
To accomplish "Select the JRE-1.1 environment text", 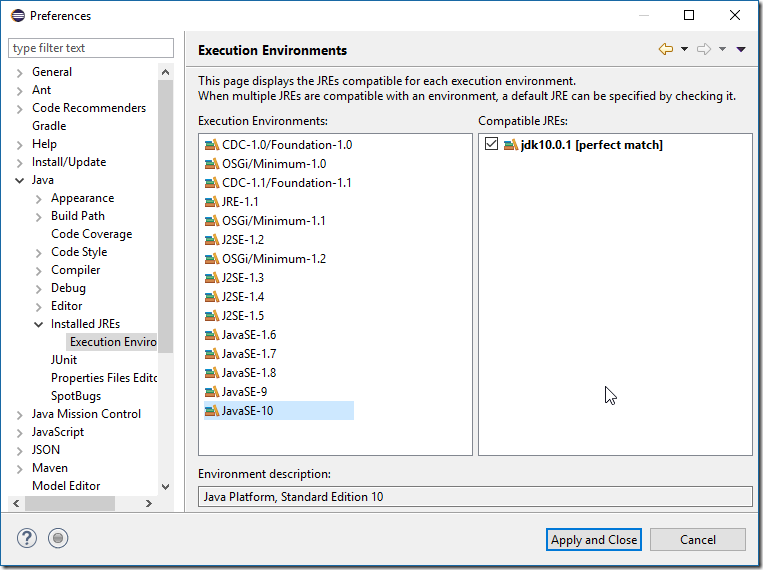I will point(240,202).
